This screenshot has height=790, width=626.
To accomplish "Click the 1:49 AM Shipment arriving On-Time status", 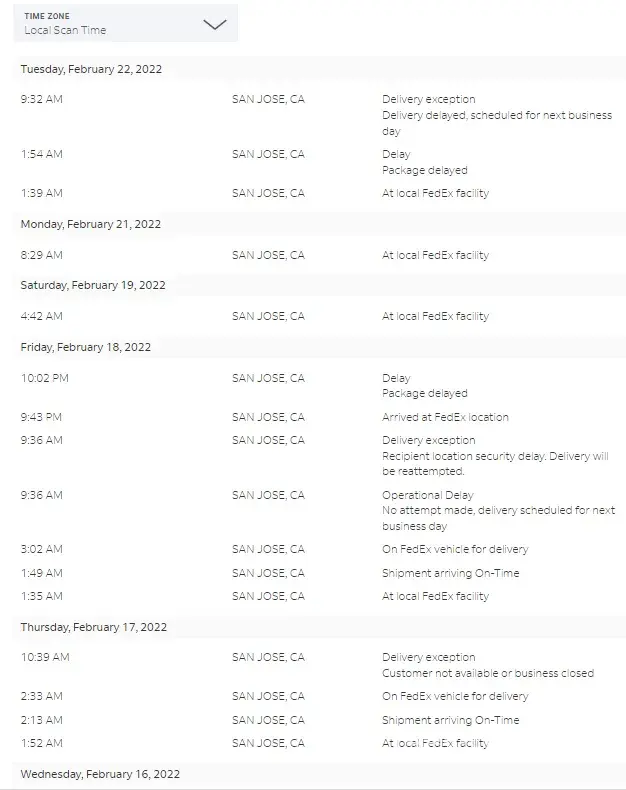I will 450,573.
